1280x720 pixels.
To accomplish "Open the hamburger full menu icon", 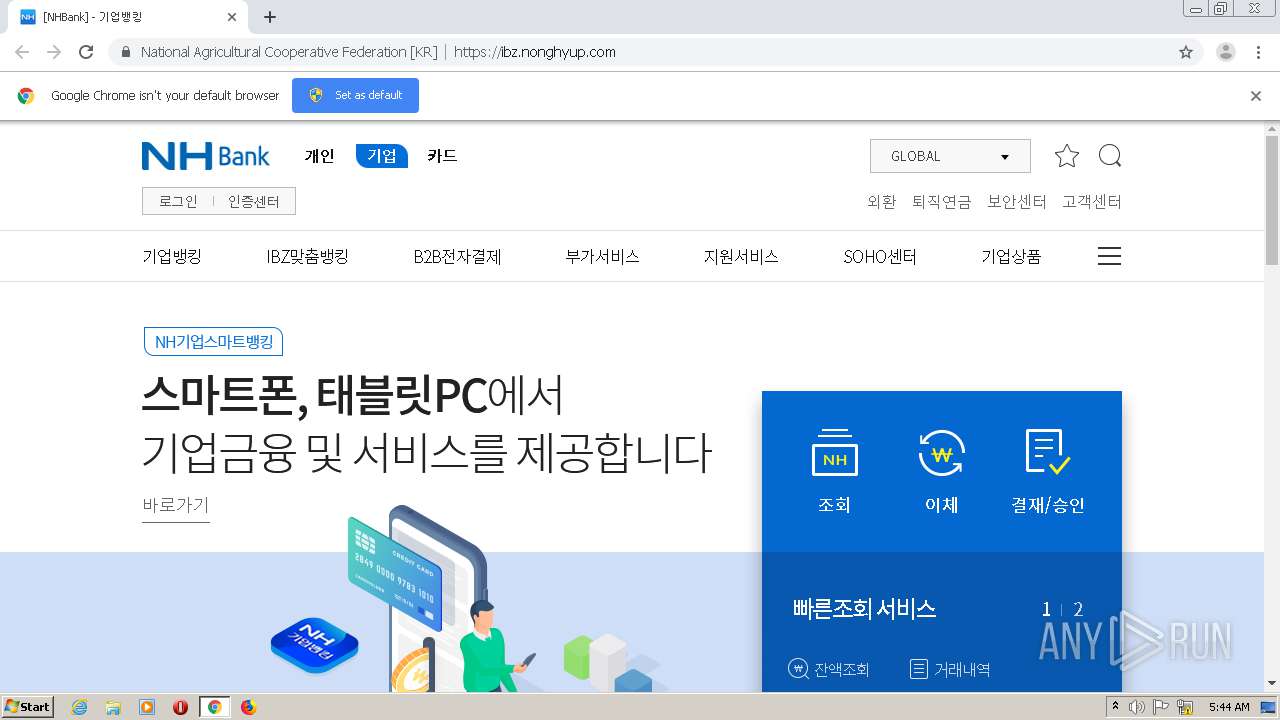I will coord(1109,256).
